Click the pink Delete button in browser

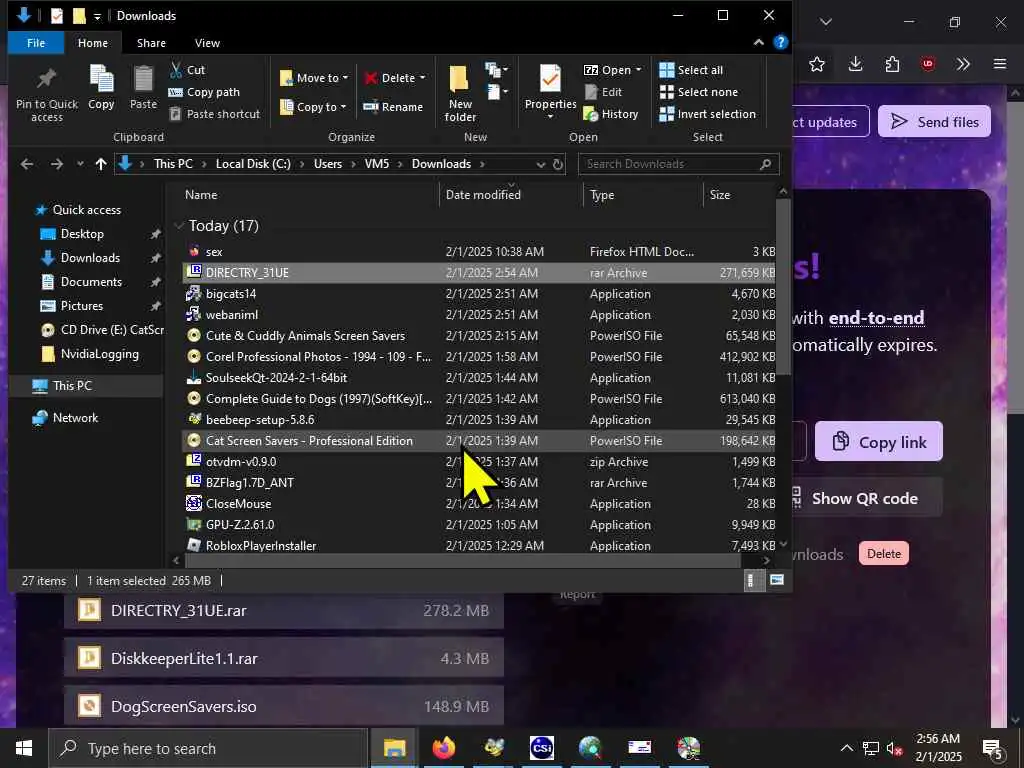(x=884, y=553)
